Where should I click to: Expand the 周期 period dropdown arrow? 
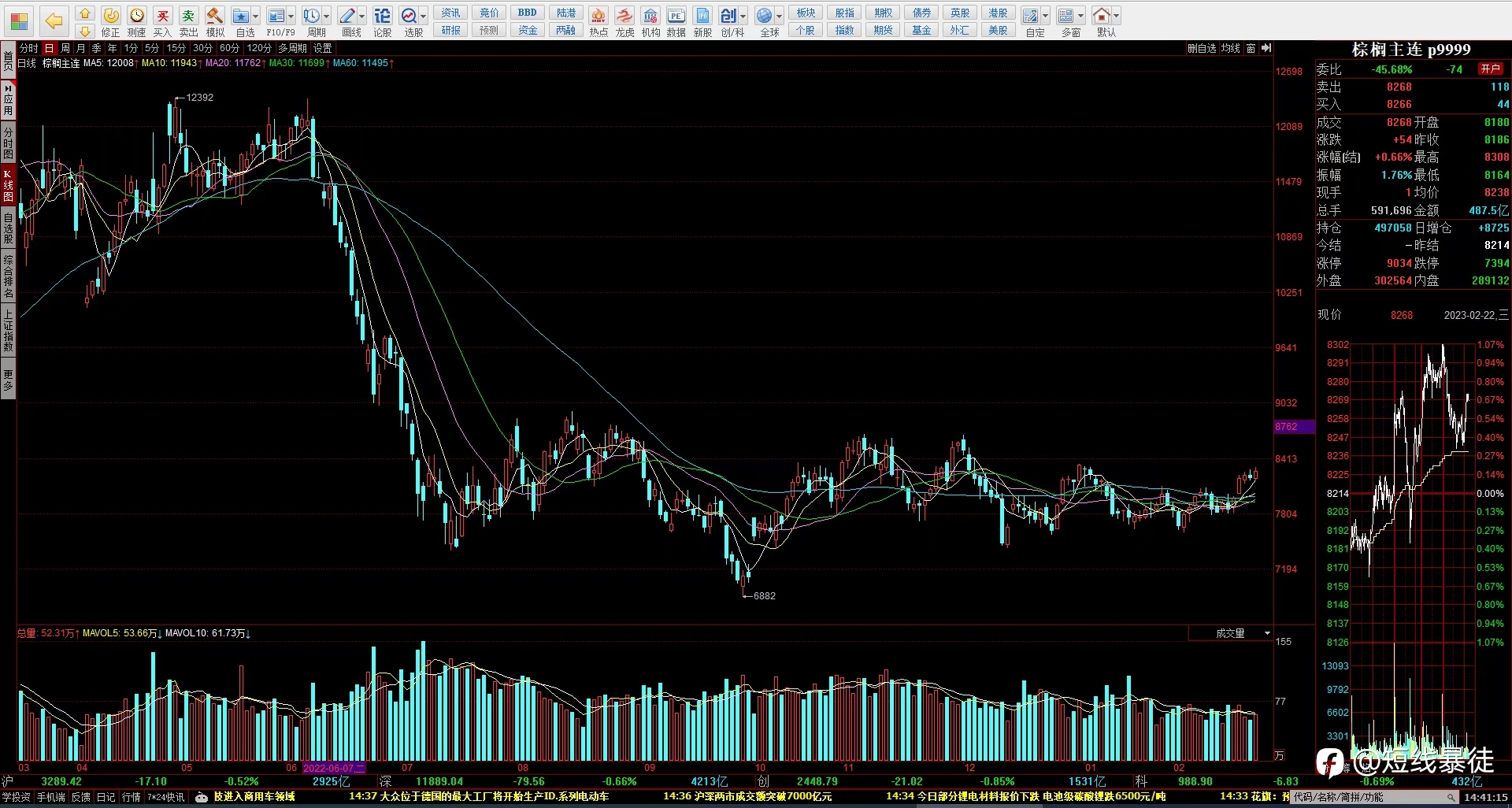click(x=326, y=16)
